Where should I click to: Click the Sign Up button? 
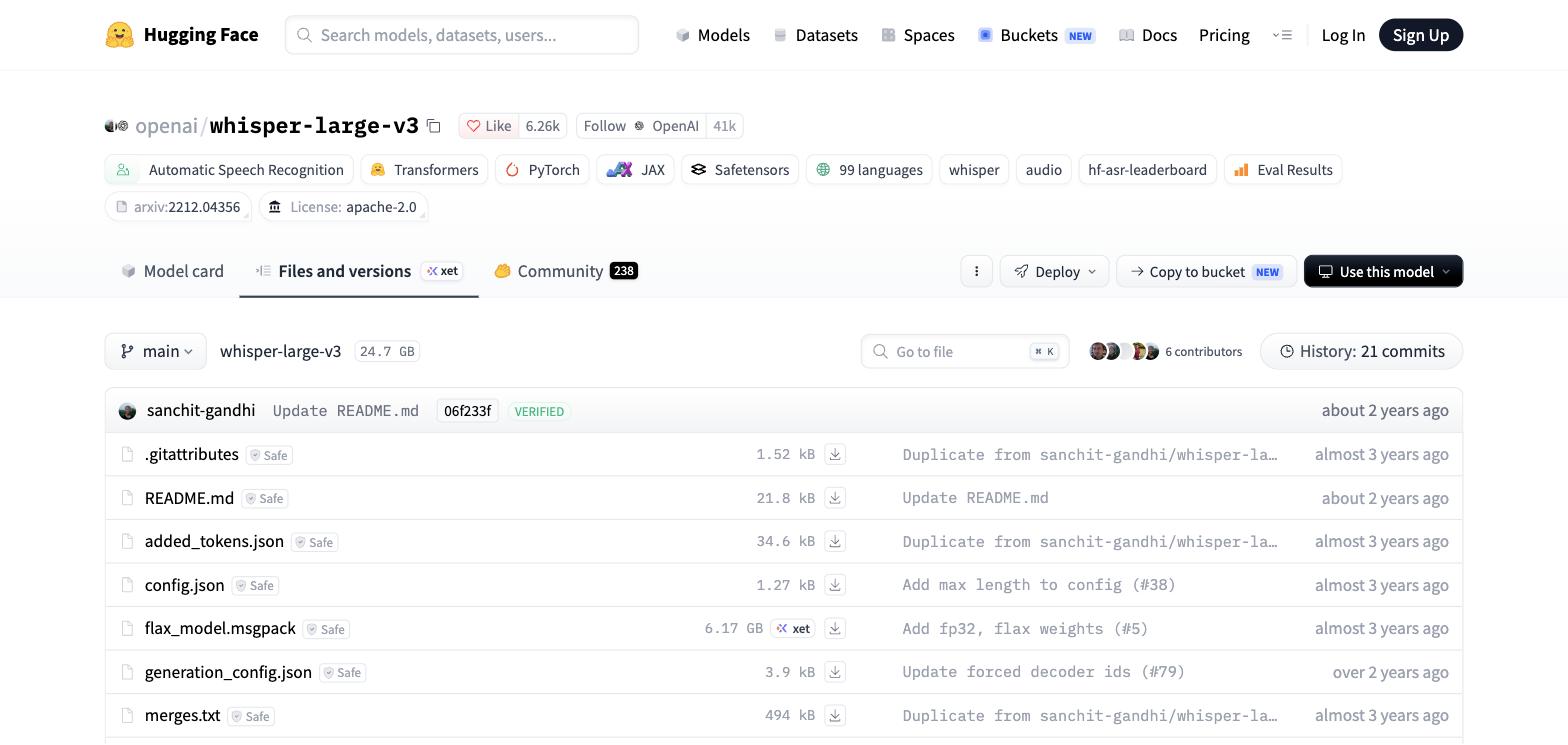pyautogui.click(x=1421, y=35)
